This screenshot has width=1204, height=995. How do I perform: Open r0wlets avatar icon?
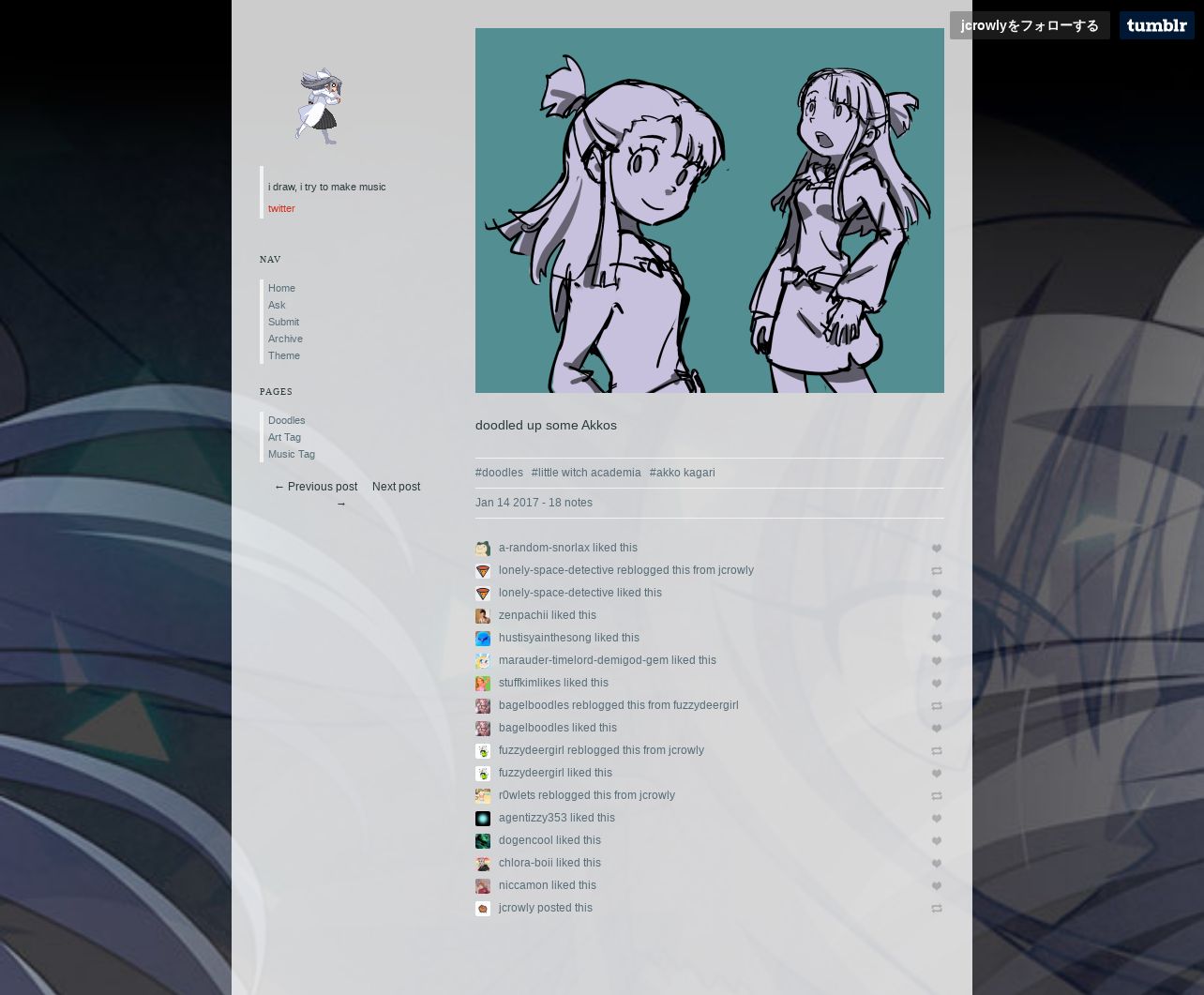483,796
